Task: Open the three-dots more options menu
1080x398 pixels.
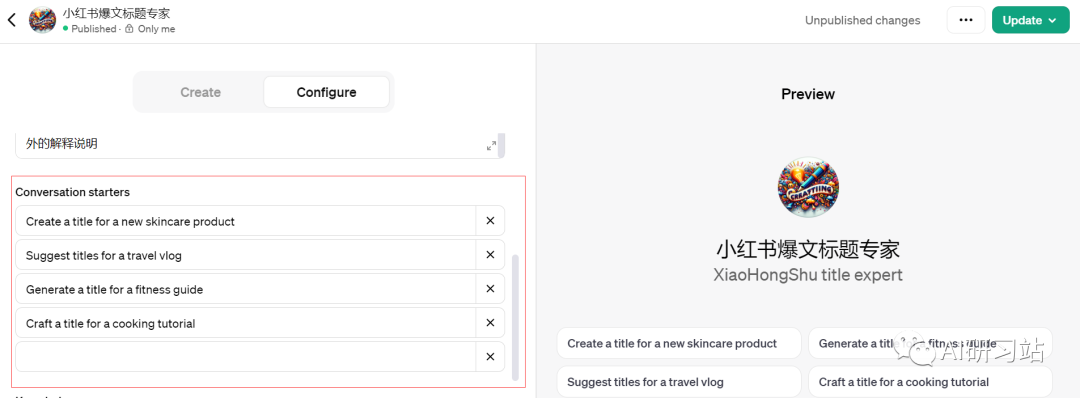Action: point(966,20)
